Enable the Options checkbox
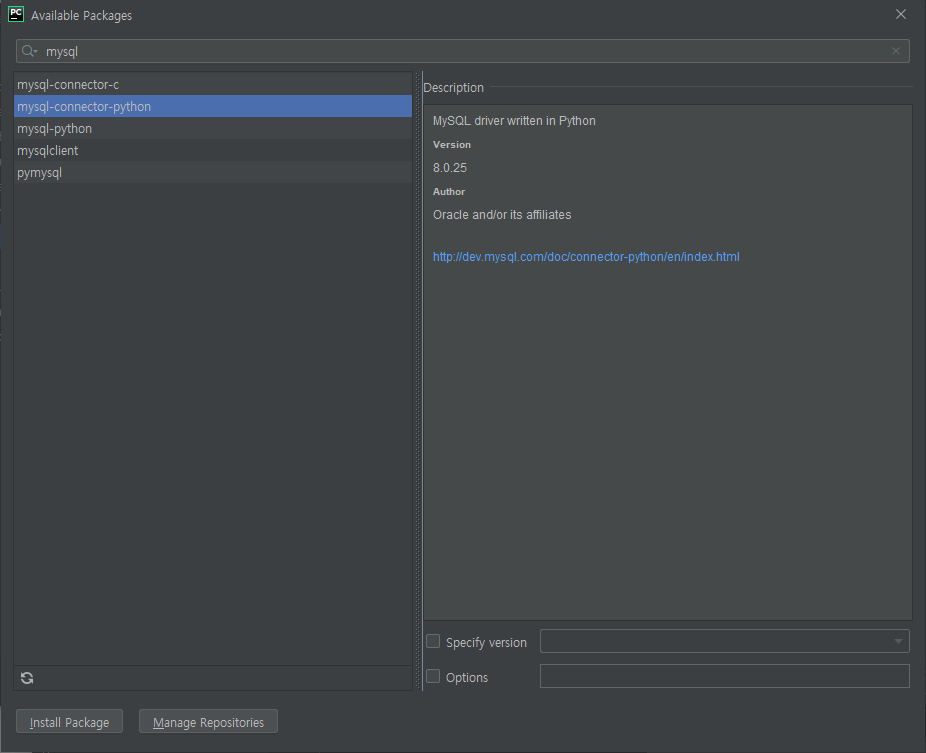 point(433,676)
